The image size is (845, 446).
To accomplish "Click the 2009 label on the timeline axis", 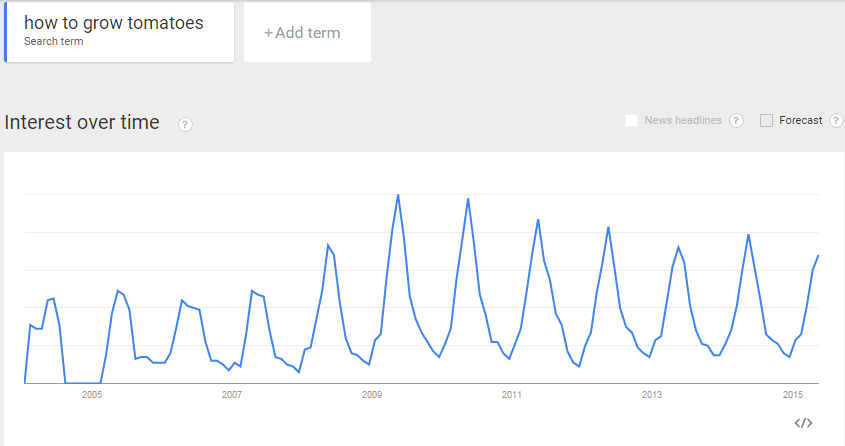I will [x=372, y=395].
